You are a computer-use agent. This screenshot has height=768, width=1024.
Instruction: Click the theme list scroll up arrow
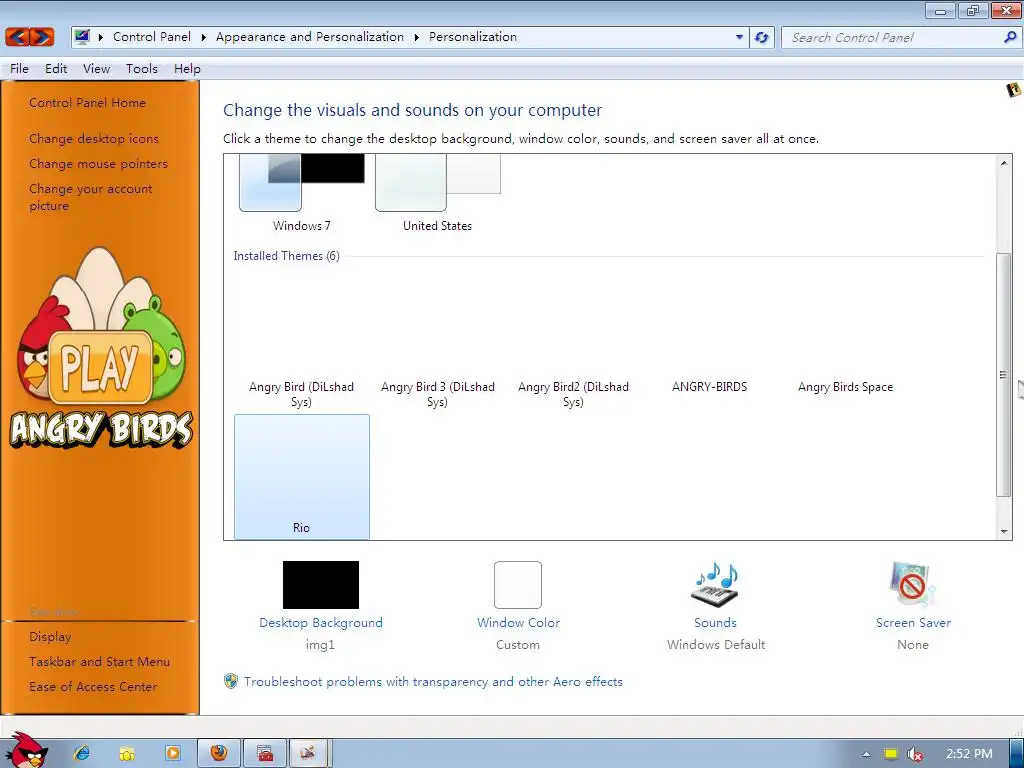click(1004, 163)
